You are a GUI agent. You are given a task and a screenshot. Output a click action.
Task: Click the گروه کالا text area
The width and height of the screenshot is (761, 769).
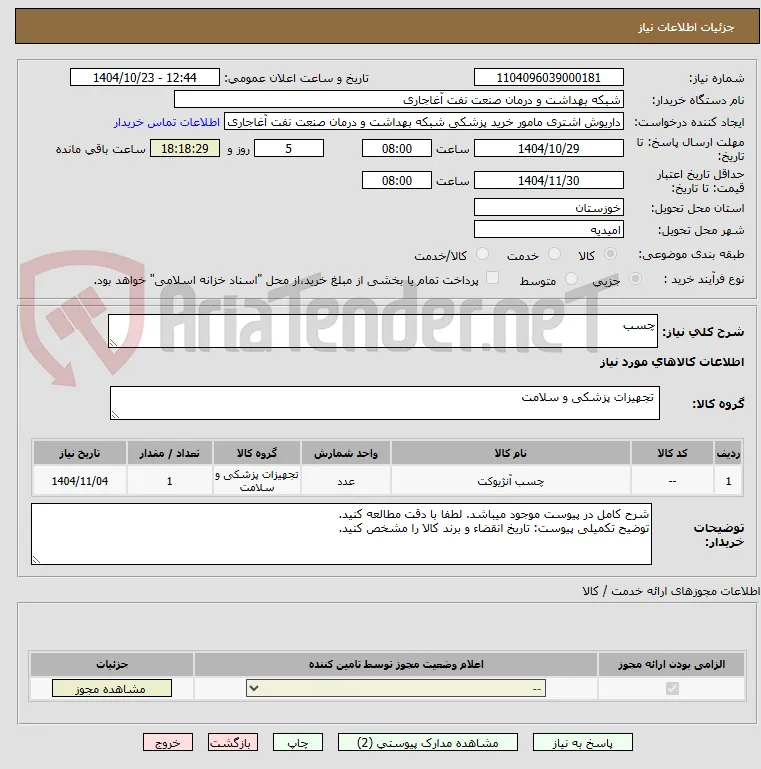384,403
